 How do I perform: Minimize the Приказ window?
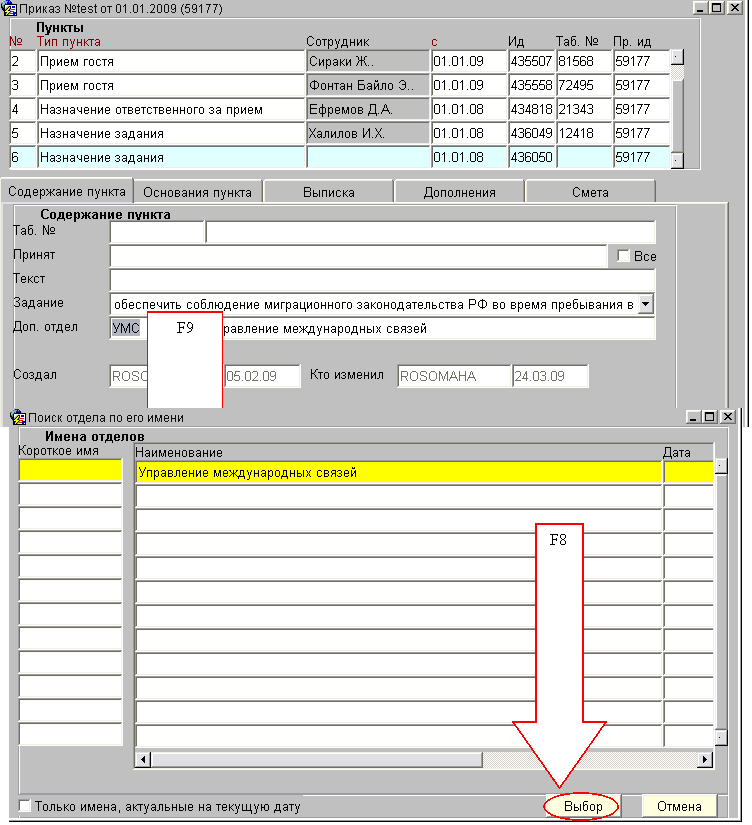[700, 8]
